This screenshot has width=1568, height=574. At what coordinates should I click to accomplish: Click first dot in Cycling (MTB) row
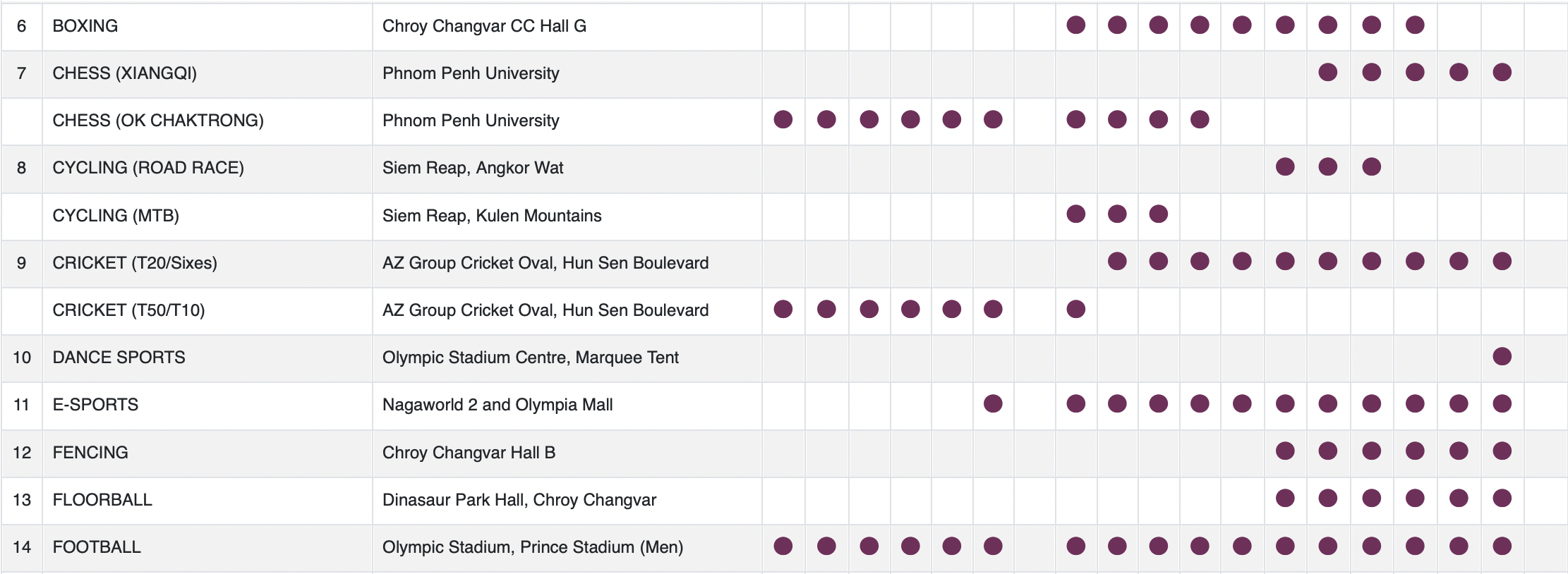pyautogui.click(x=1075, y=214)
